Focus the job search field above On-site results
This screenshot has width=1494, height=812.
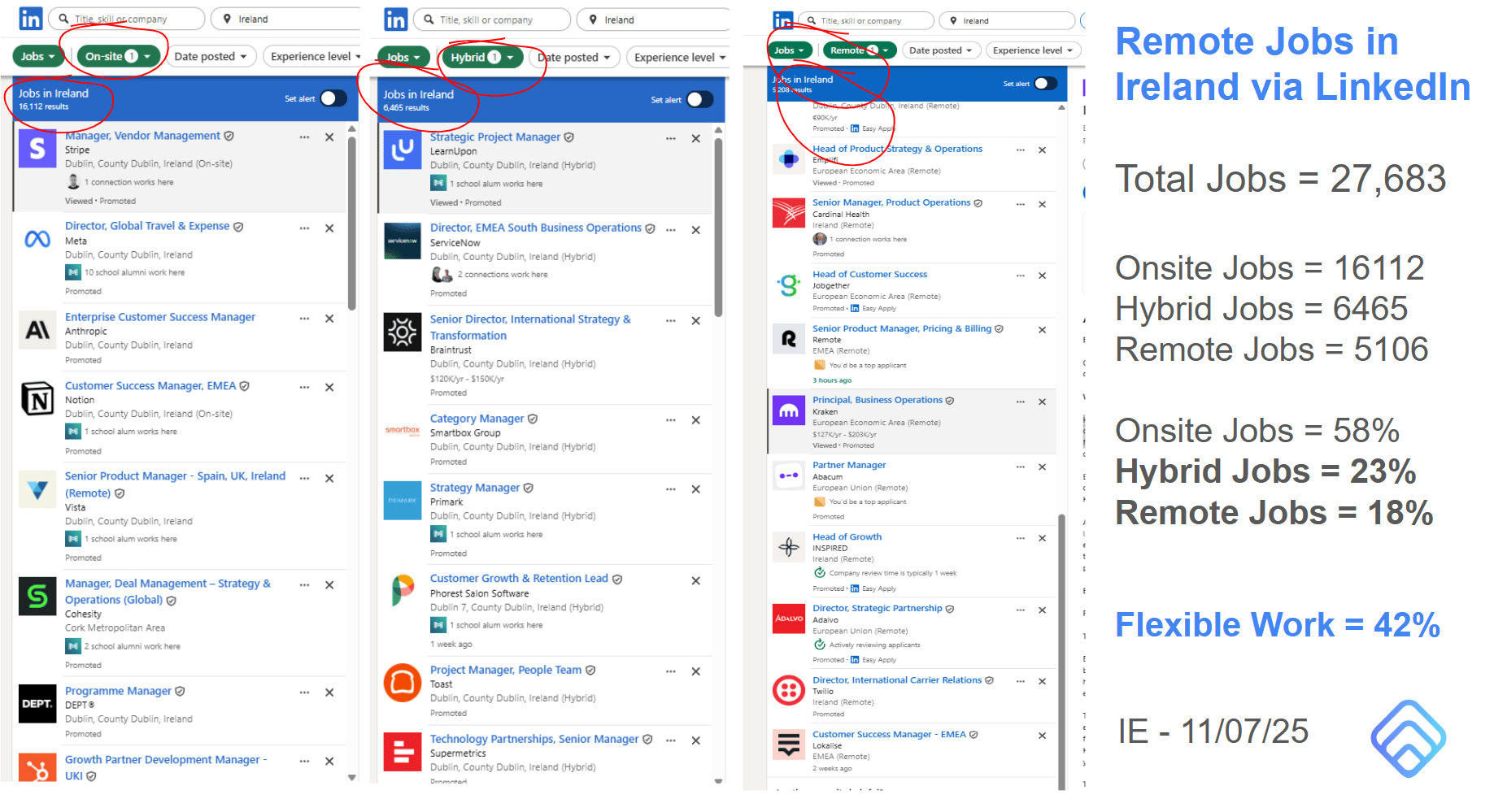pos(127,19)
